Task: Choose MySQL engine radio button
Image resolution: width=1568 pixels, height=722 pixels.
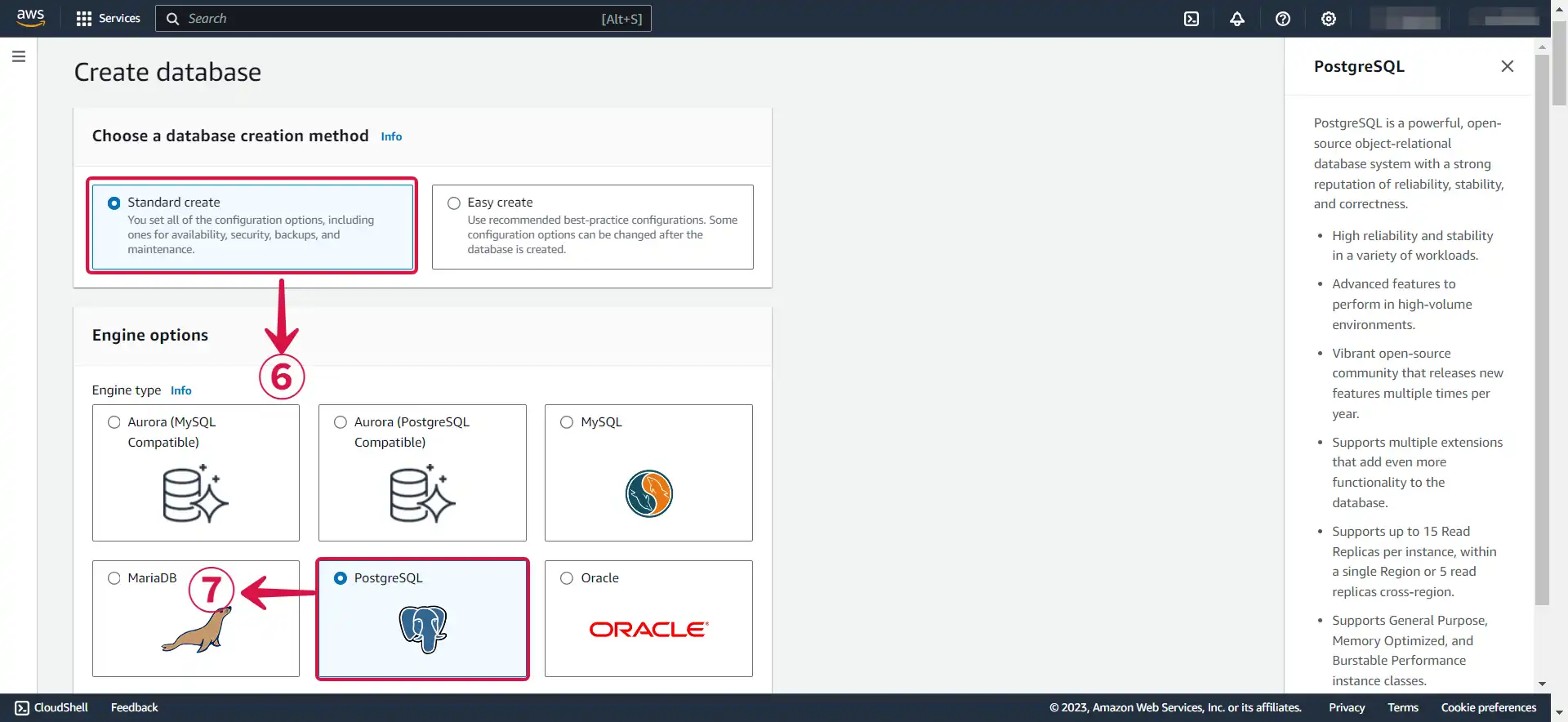Action: (567, 422)
